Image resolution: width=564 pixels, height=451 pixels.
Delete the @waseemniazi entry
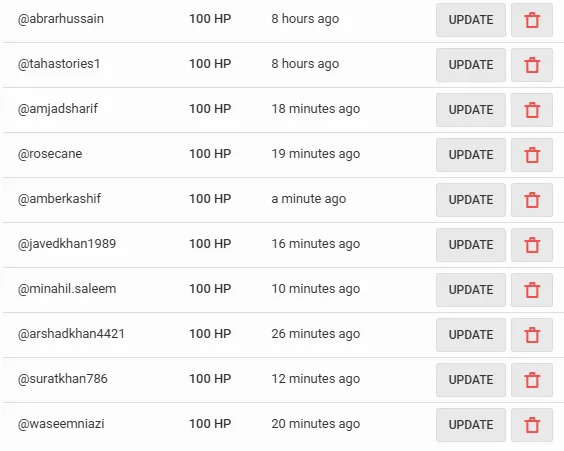pos(532,425)
